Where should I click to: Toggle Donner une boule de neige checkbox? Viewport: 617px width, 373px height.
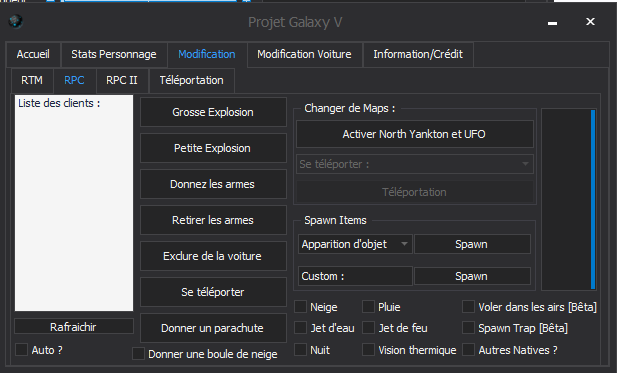[138, 354]
